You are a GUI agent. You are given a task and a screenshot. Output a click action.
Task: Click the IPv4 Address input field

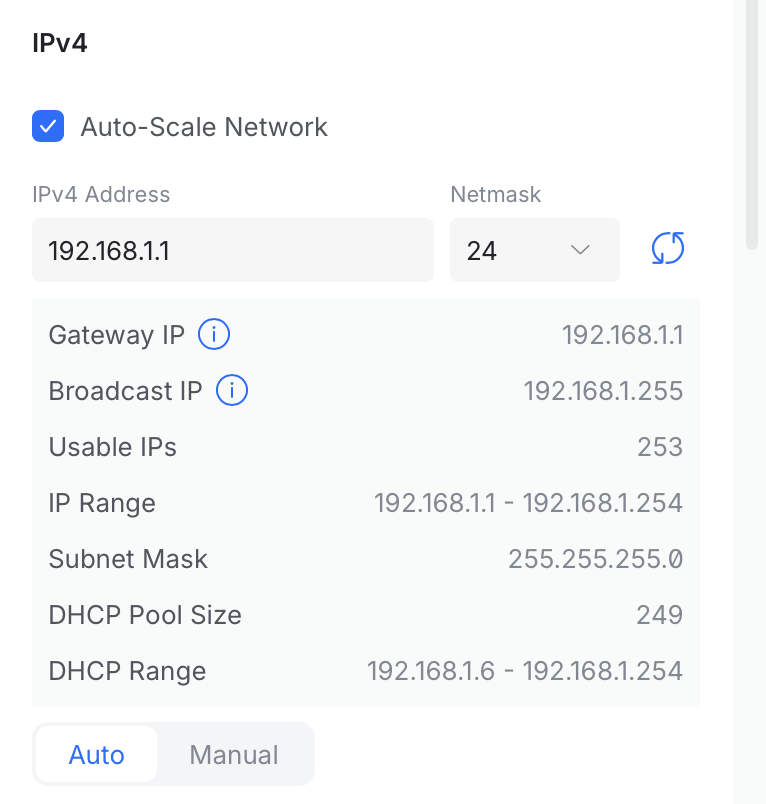click(233, 250)
